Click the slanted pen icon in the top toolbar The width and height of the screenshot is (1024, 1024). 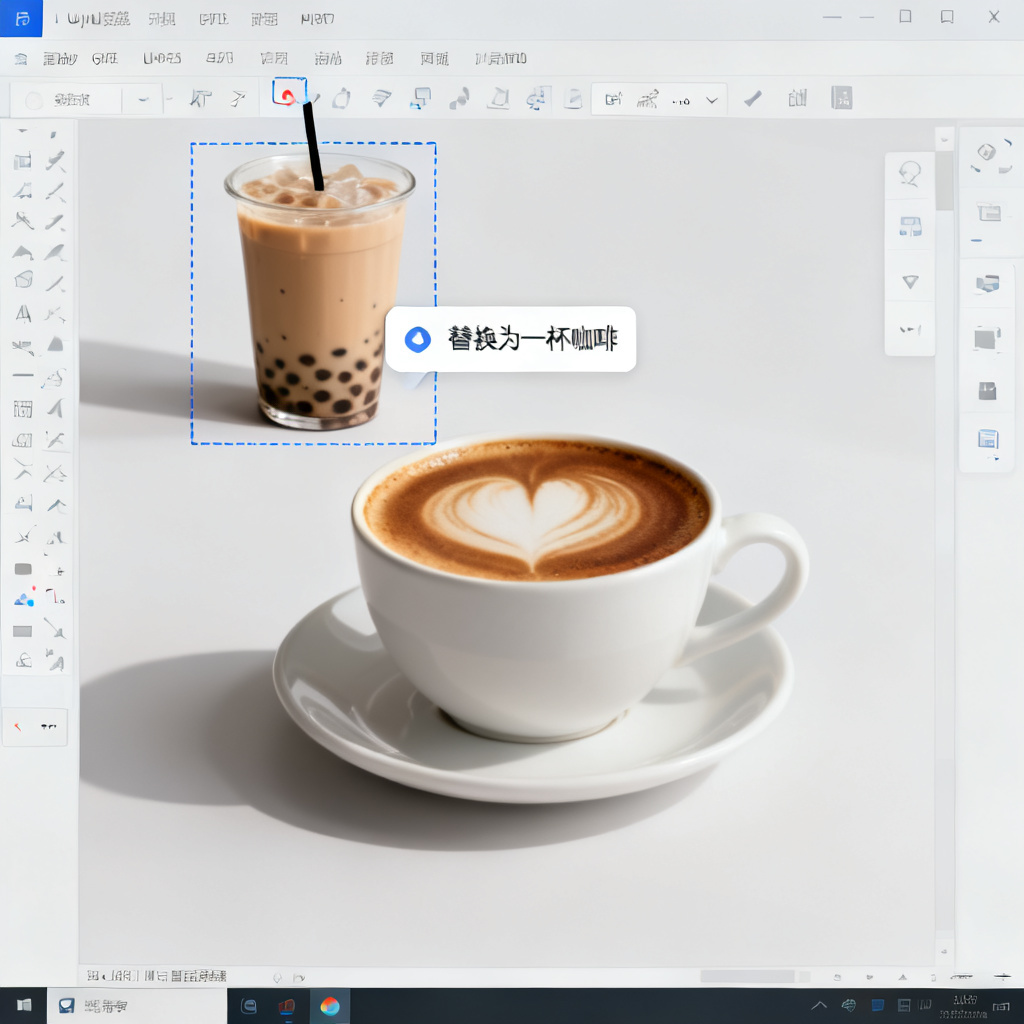pyautogui.click(x=752, y=99)
